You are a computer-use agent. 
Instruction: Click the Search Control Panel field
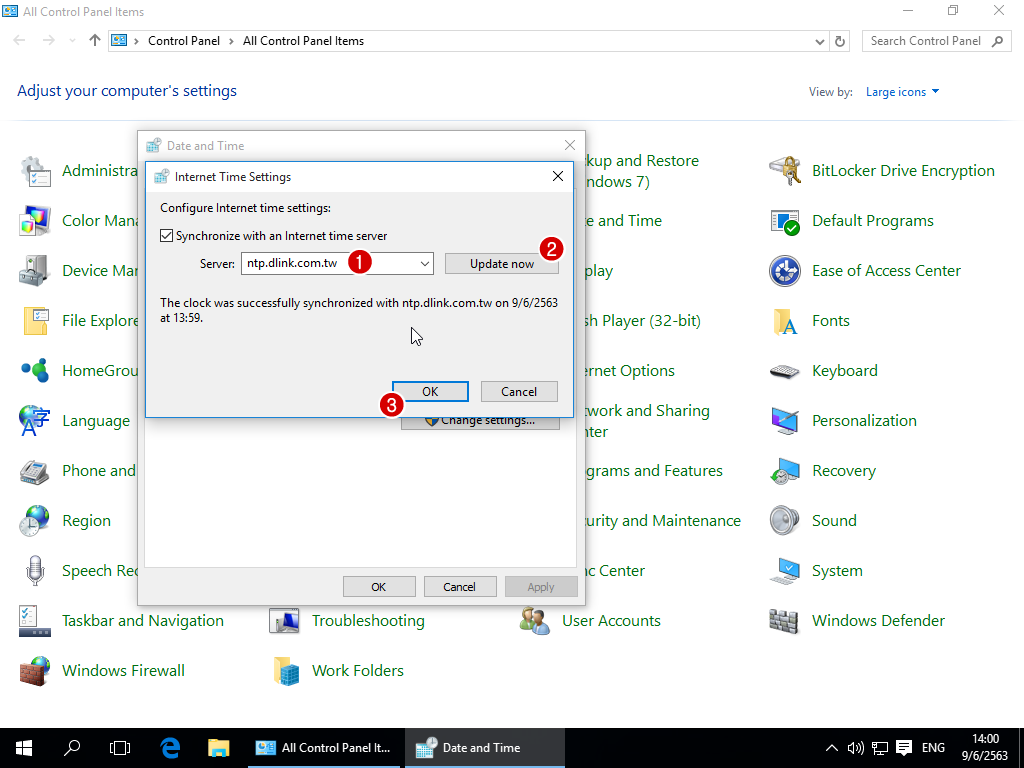point(925,41)
